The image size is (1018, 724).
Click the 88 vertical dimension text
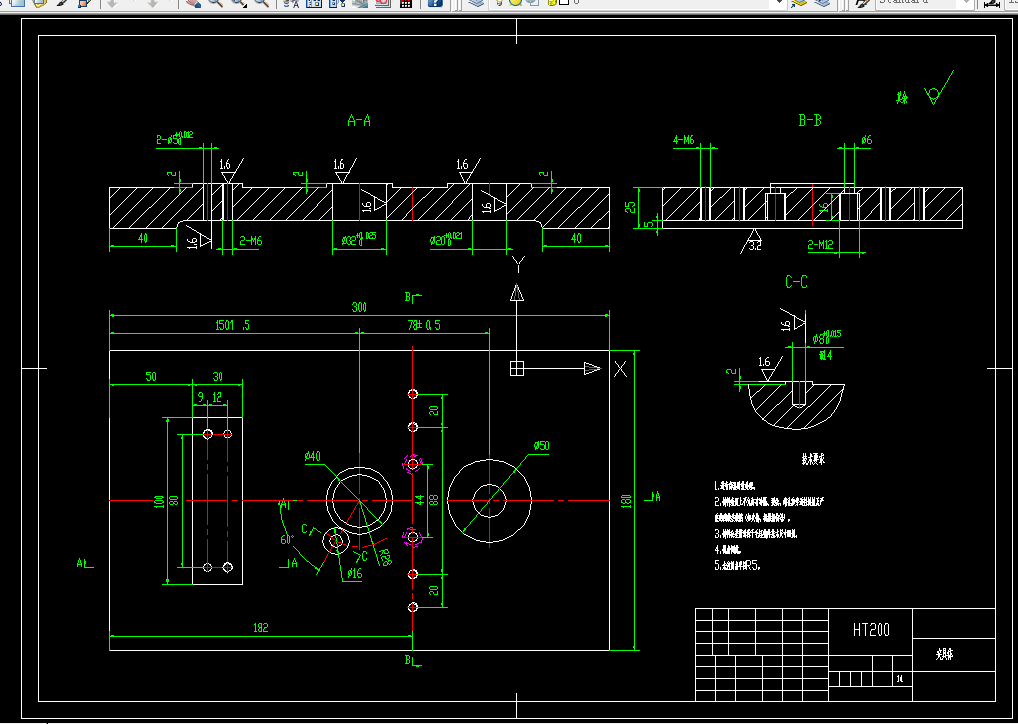pos(434,500)
